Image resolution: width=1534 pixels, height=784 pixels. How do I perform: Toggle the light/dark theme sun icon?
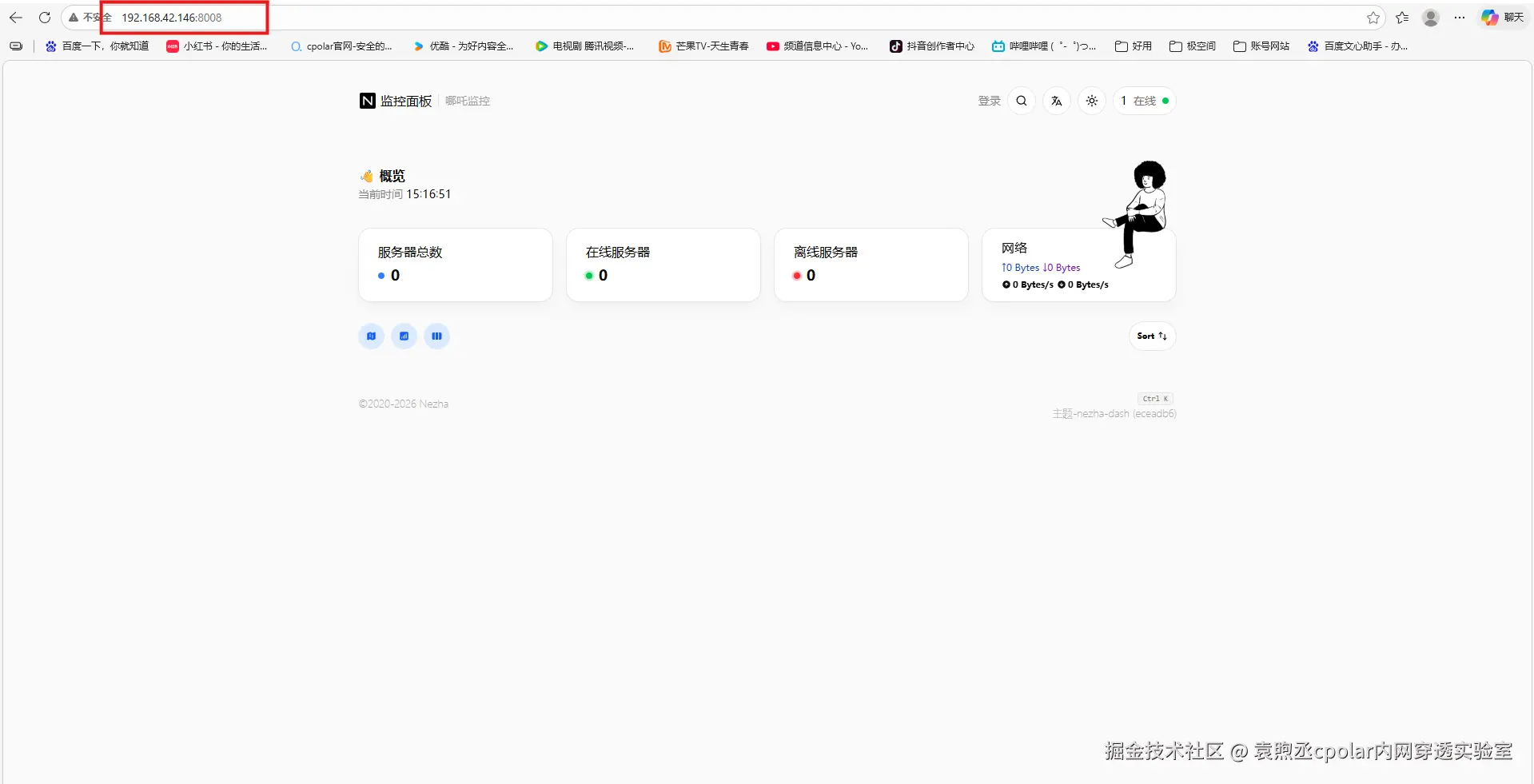click(x=1092, y=101)
